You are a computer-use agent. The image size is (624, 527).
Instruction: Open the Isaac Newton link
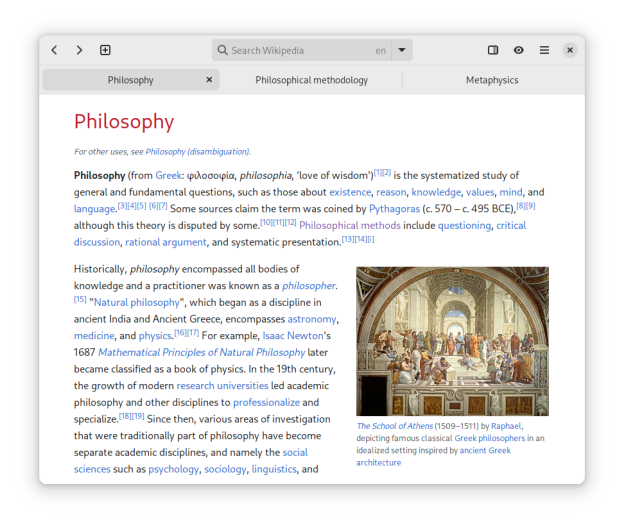[292, 335]
